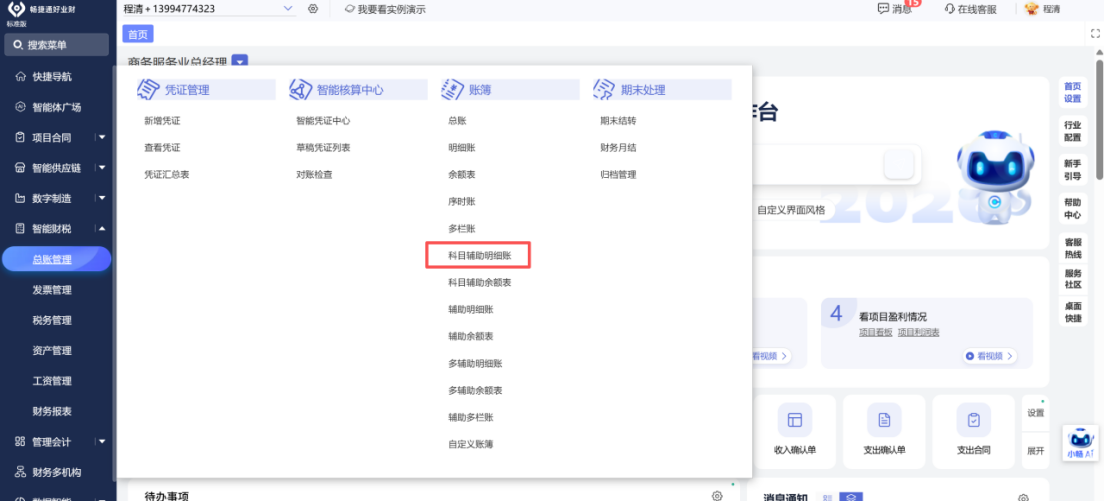
Task: Click the 智能财税 sidebar icon
Action: click(x=20, y=228)
